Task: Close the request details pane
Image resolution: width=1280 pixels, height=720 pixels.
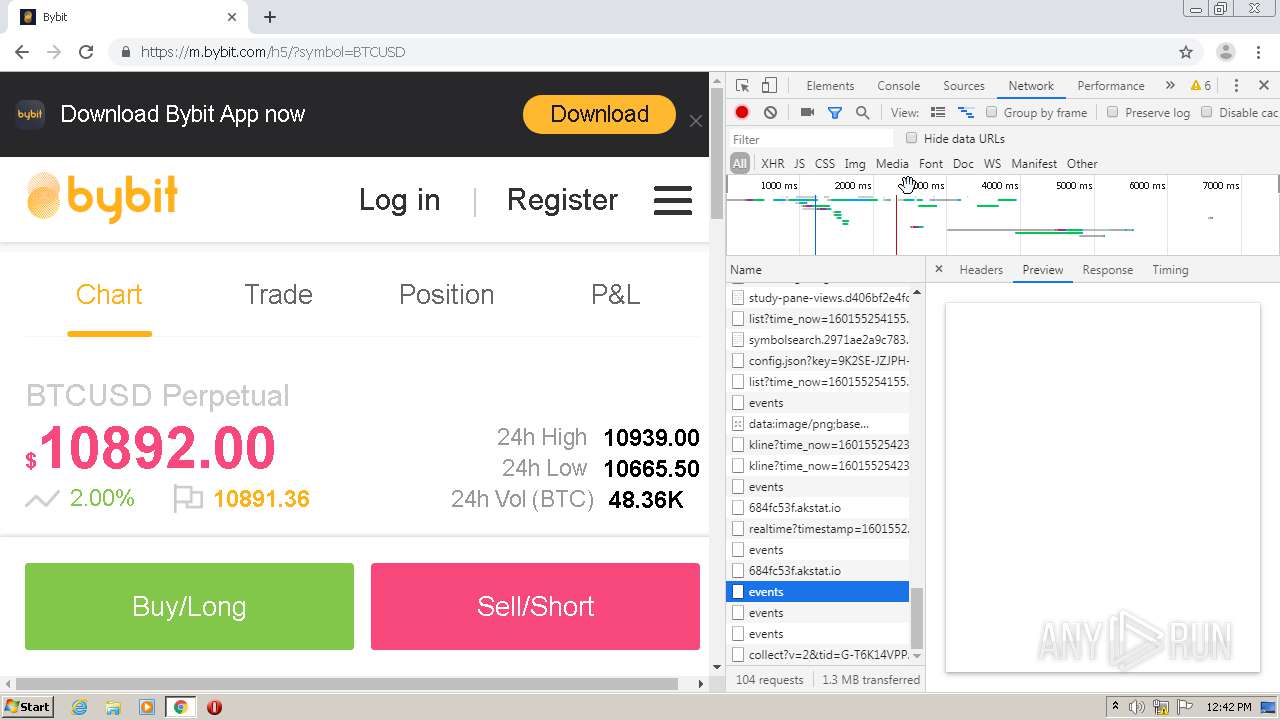Action: [x=938, y=269]
